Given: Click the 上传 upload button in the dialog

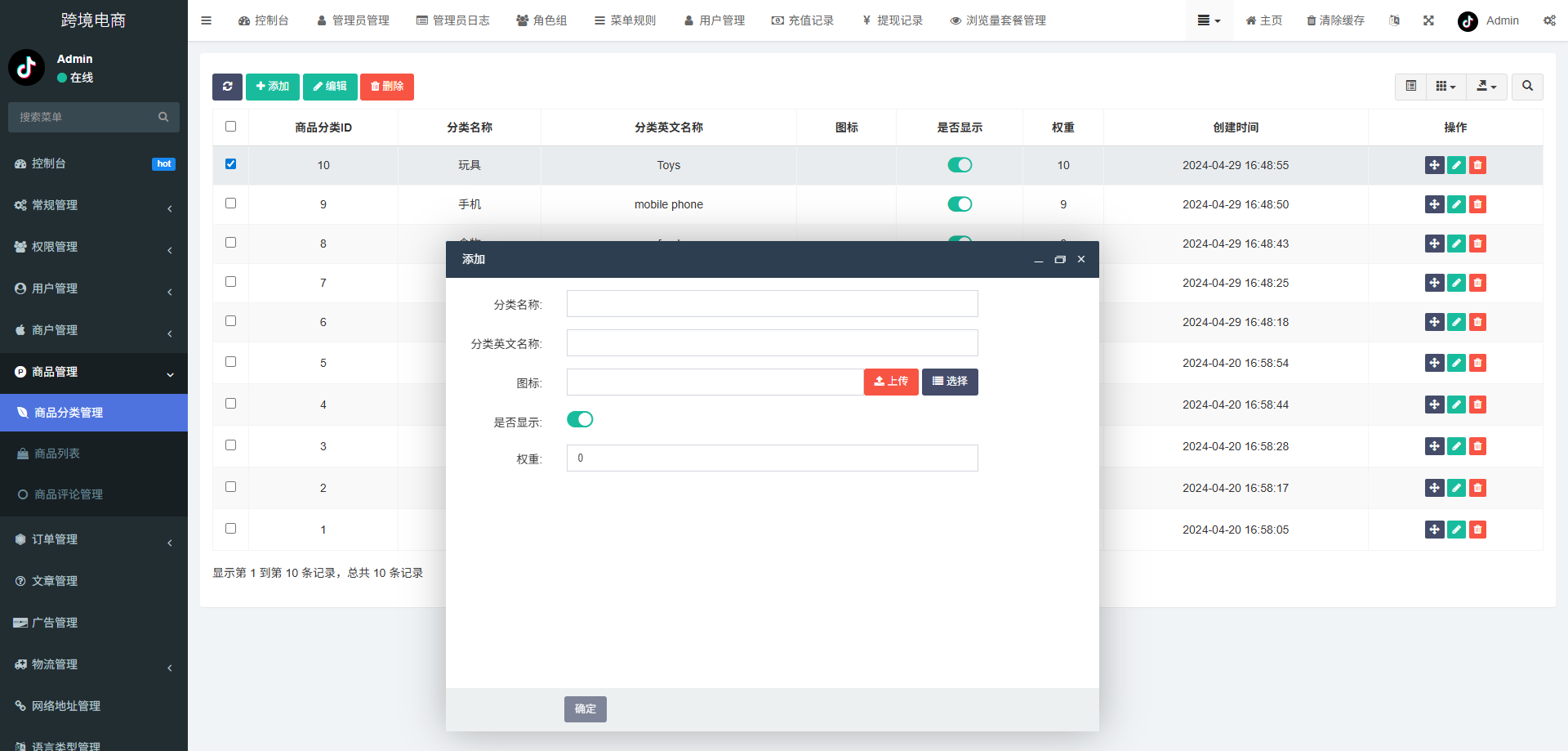Looking at the screenshot, I should [890, 382].
